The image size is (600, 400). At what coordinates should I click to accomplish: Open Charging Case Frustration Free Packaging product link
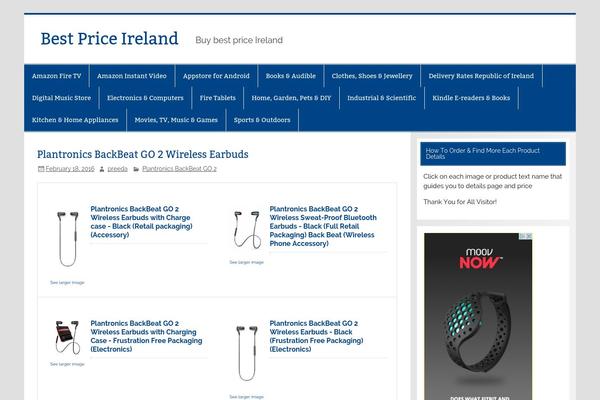[x=146, y=336]
